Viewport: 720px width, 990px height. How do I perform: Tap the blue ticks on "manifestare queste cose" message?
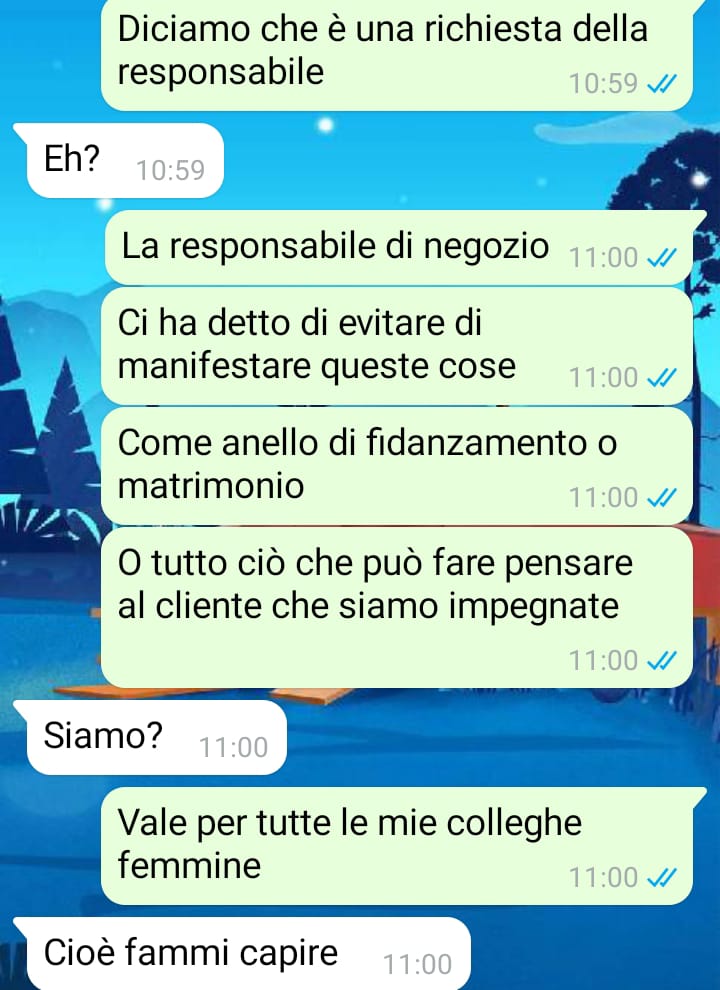coord(663,378)
